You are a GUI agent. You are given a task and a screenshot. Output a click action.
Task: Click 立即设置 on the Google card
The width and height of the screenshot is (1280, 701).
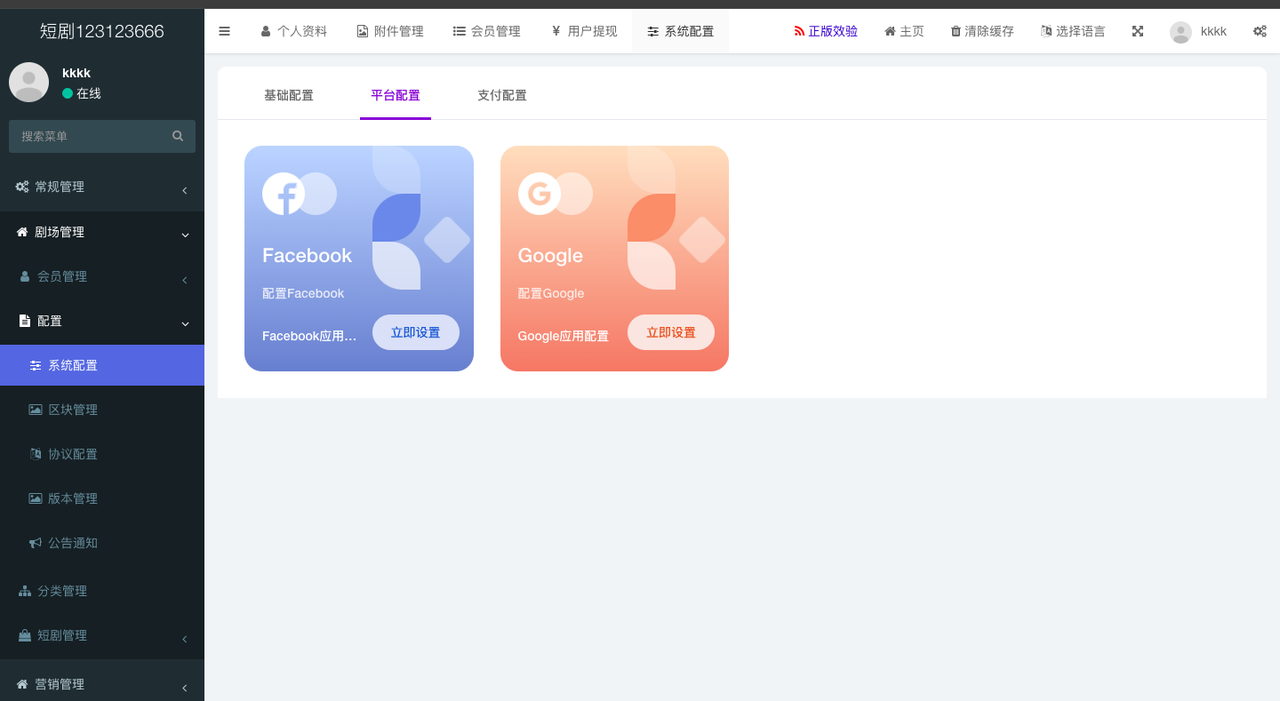click(671, 332)
